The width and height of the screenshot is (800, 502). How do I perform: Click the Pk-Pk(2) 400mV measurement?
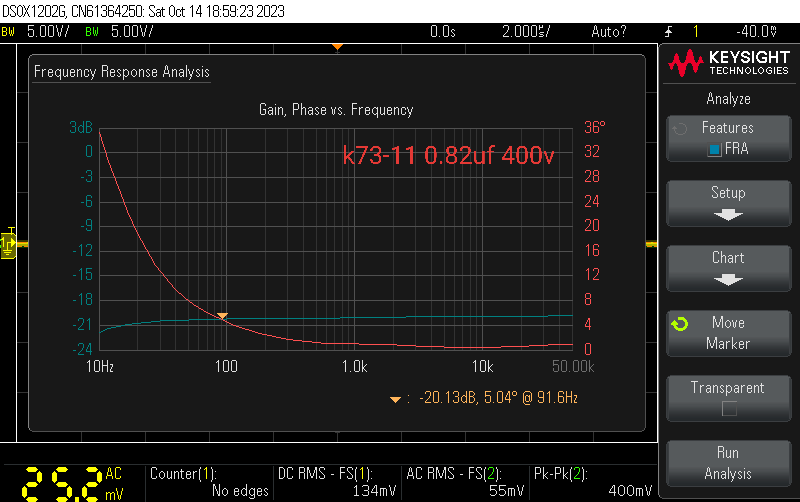[593, 482]
